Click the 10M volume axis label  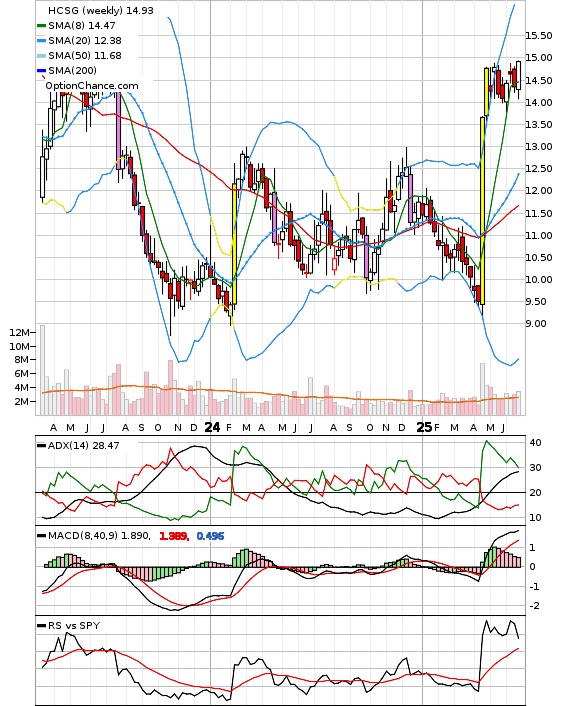(19, 347)
